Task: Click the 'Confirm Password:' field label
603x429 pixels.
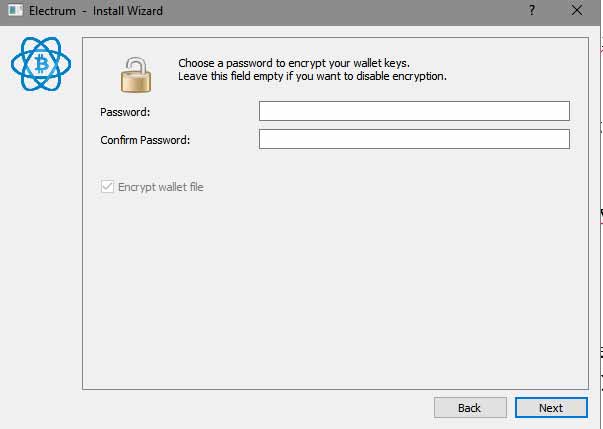Action: 145,140
